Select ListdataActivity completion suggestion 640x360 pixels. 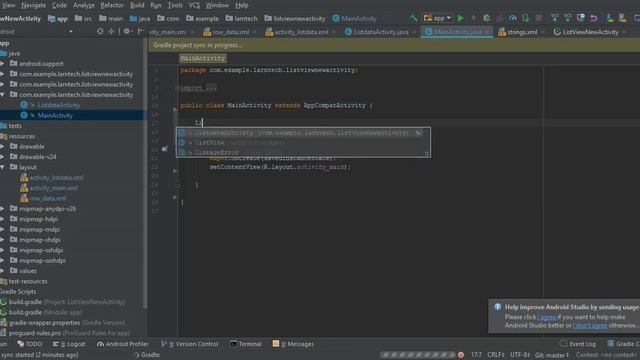303,133
